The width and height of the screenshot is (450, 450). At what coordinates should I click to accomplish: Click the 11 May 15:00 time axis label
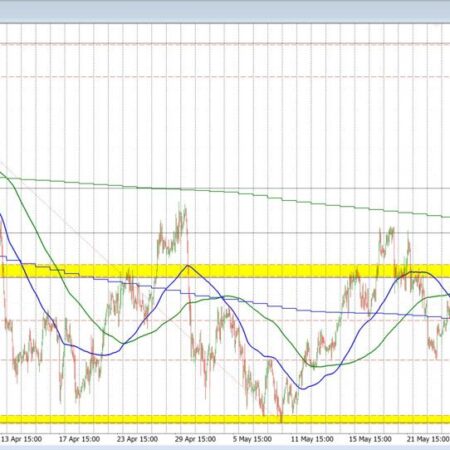(312, 439)
